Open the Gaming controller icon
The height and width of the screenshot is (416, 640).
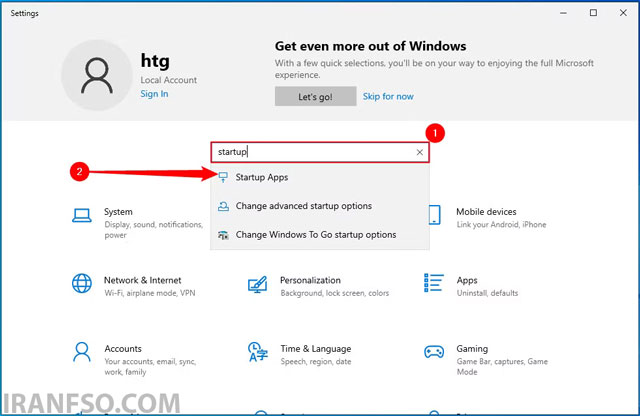pyautogui.click(x=434, y=351)
